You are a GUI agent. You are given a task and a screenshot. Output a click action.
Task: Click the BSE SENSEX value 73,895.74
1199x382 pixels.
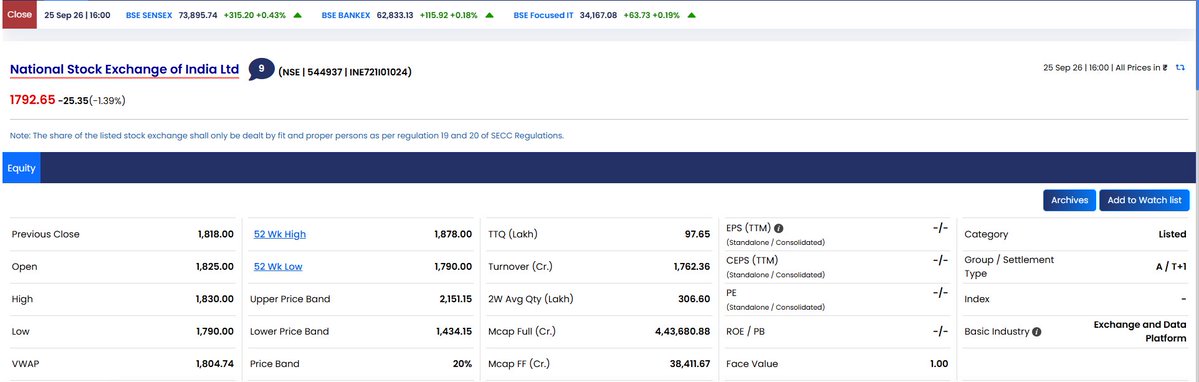[x=197, y=15]
